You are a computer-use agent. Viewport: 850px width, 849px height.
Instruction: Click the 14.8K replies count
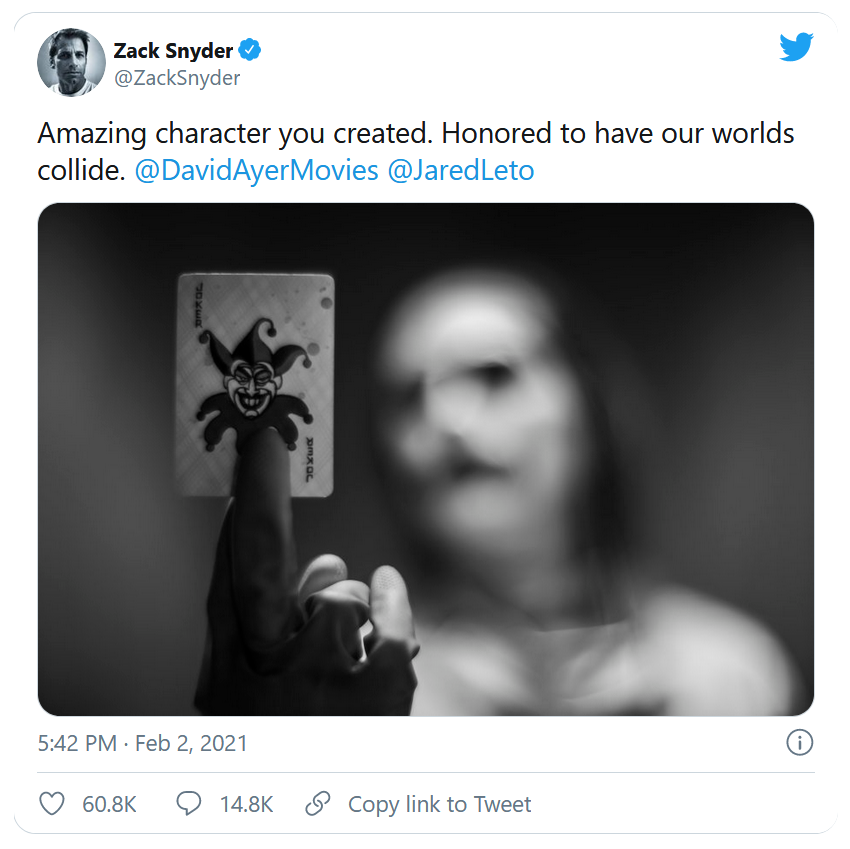tap(245, 804)
